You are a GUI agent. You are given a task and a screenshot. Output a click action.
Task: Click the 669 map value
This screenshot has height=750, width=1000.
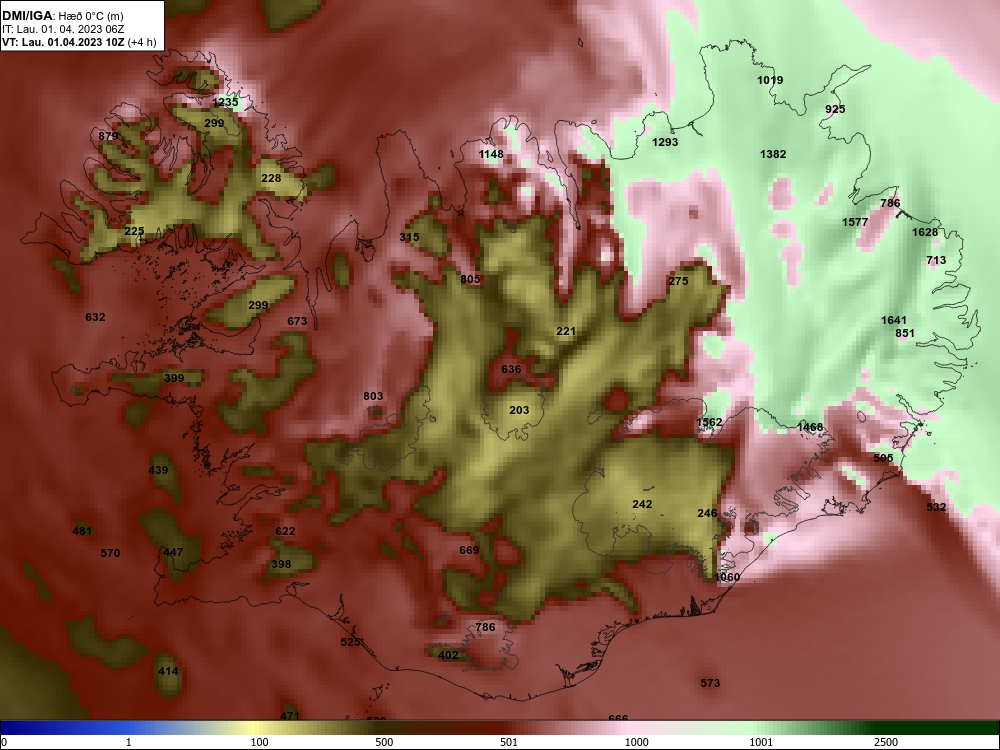click(x=469, y=550)
